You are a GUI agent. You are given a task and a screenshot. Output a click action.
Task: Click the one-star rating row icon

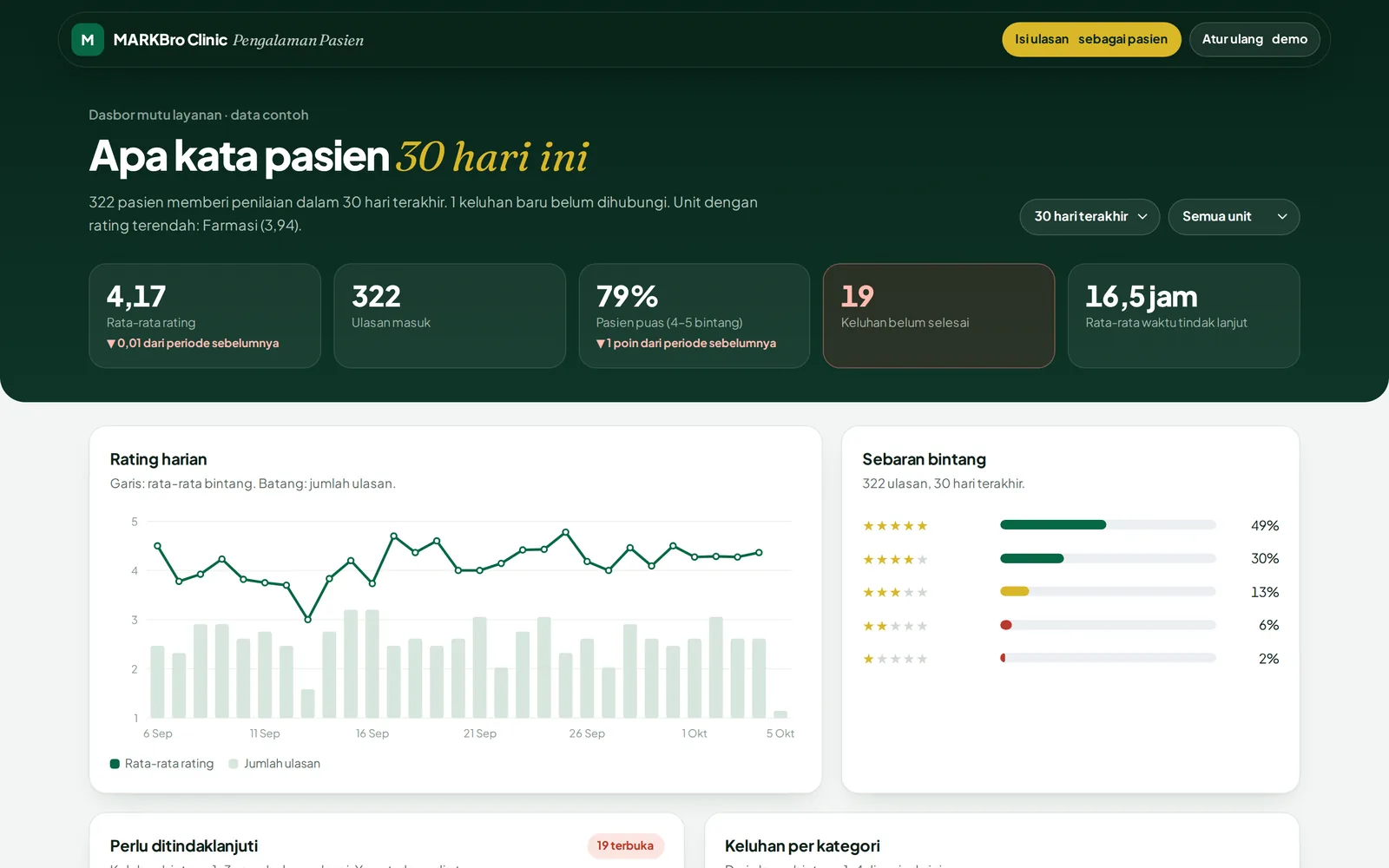tap(895, 659)
